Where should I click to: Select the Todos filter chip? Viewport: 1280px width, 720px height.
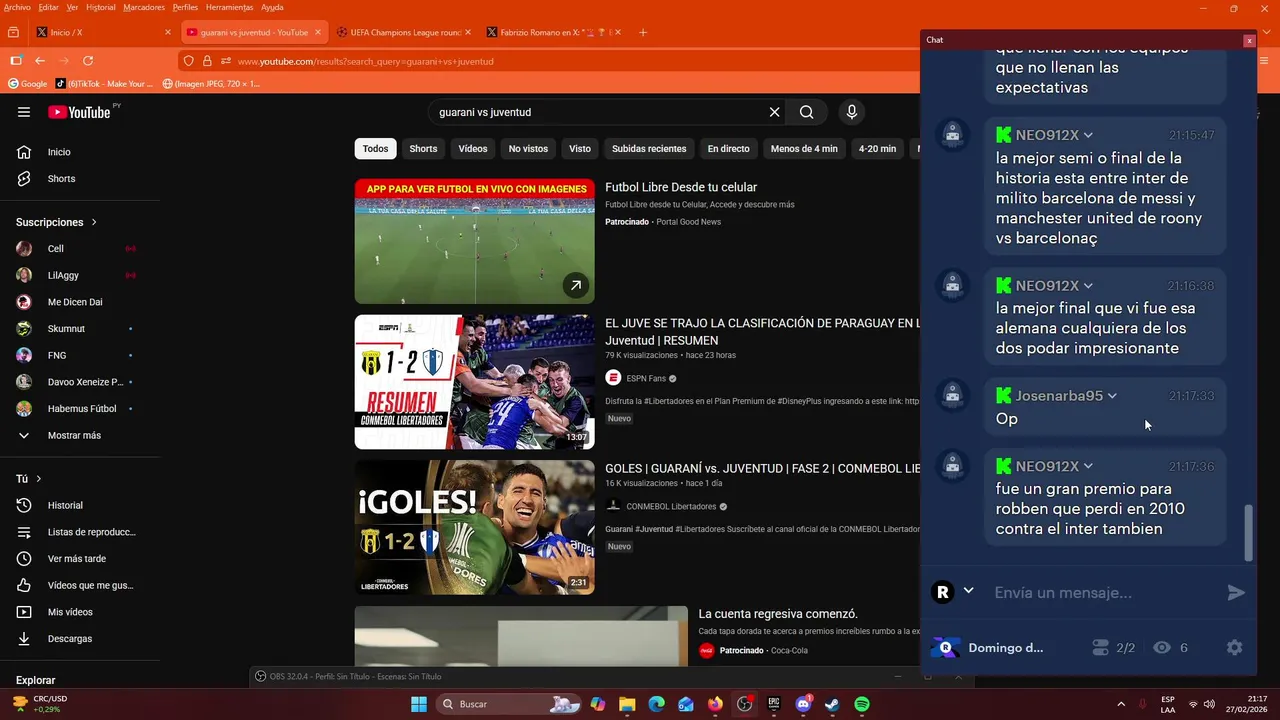375,149
